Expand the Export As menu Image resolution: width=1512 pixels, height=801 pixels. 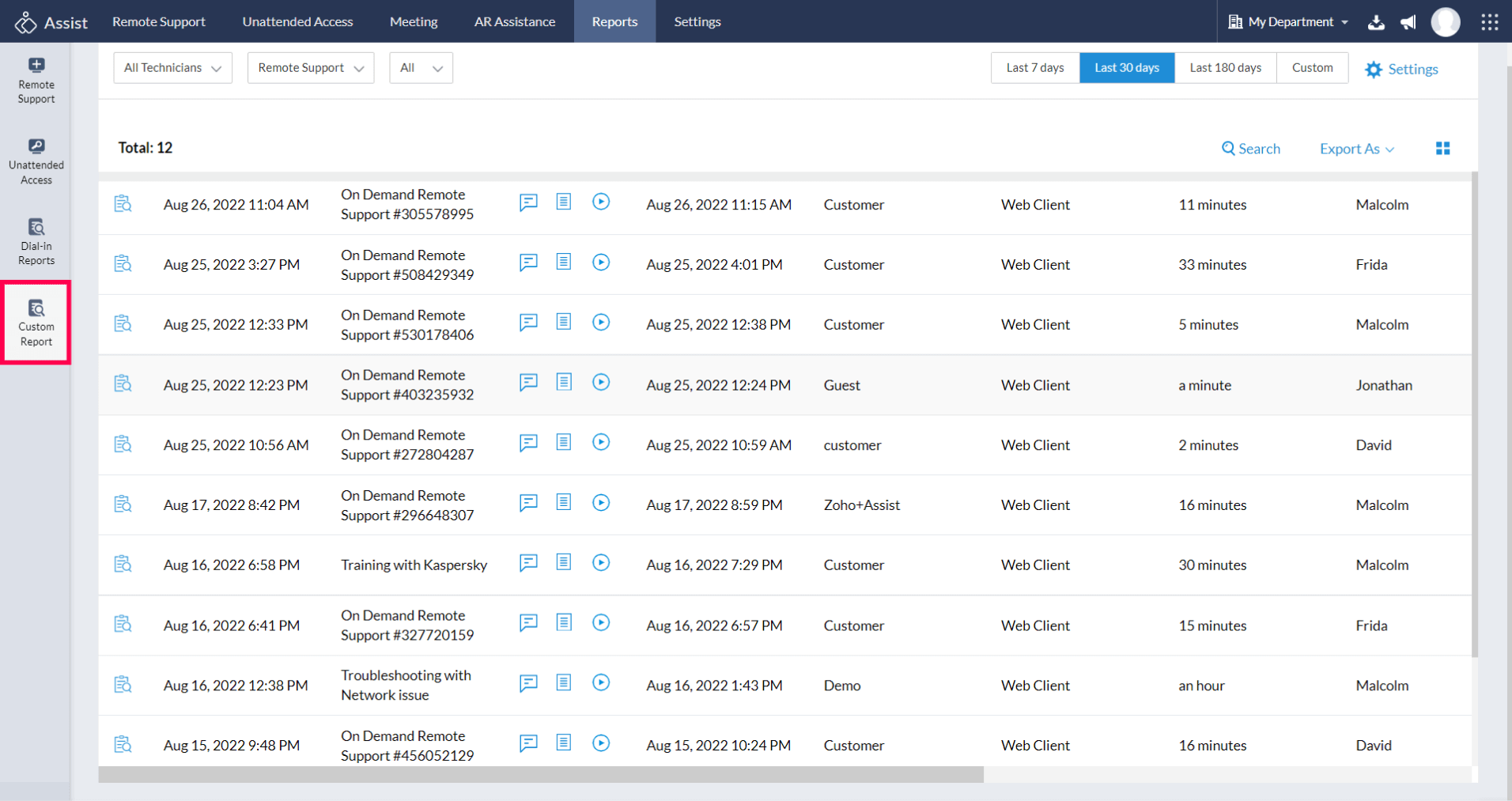coord(1356,149)
